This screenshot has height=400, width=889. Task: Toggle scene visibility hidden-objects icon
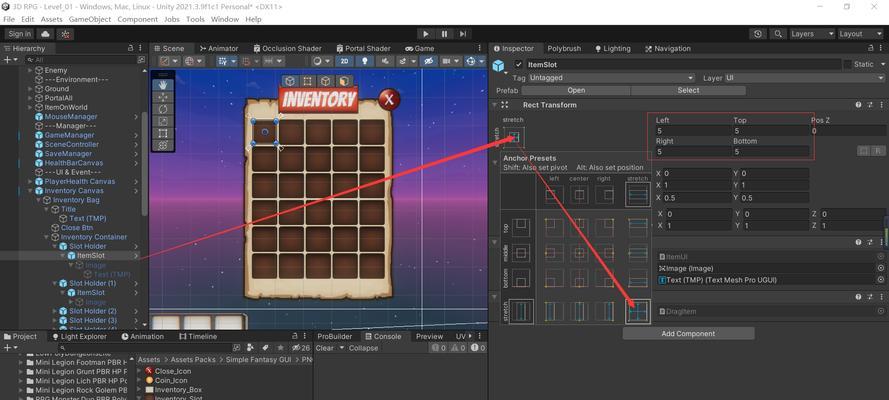(x=430, y=61)
